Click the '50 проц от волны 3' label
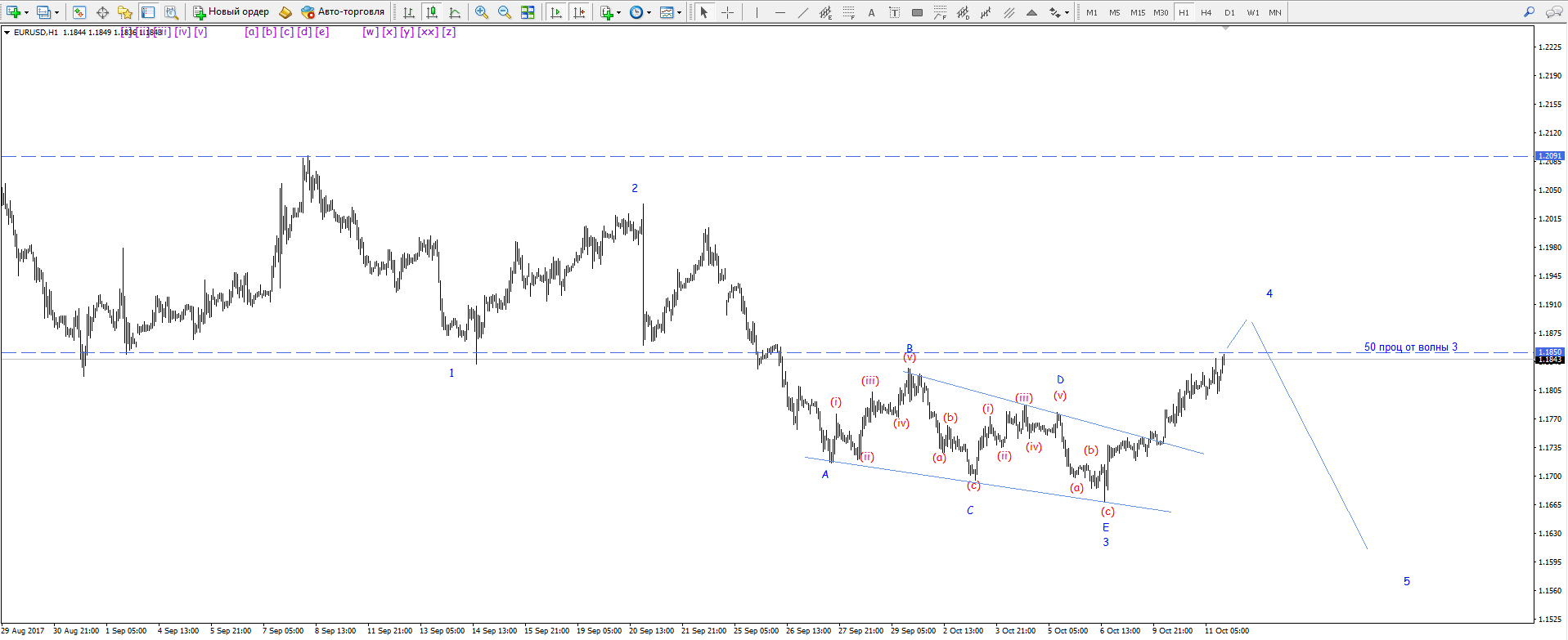 (1410, 347)
